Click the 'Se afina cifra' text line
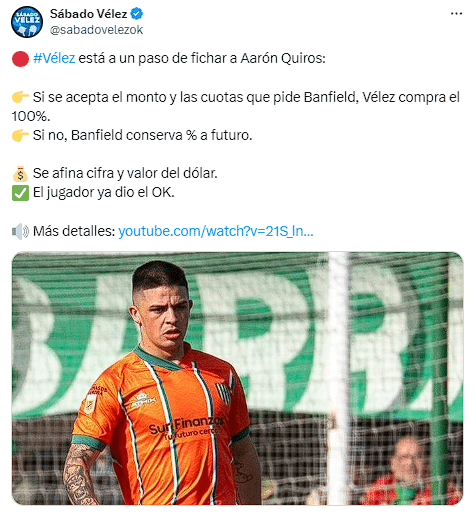The image size is (474, 514). pyautogui.click(x=125, y=173)
